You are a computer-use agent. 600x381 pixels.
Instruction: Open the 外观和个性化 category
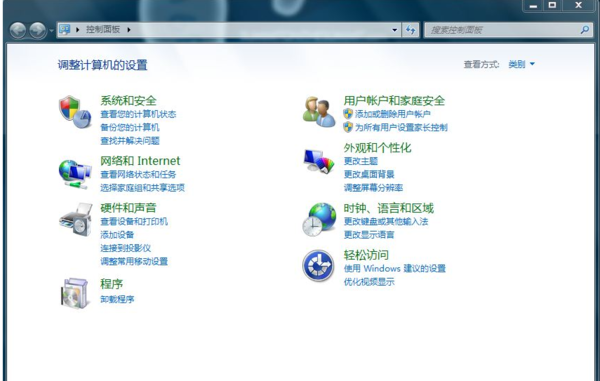(x=377, y=148)
